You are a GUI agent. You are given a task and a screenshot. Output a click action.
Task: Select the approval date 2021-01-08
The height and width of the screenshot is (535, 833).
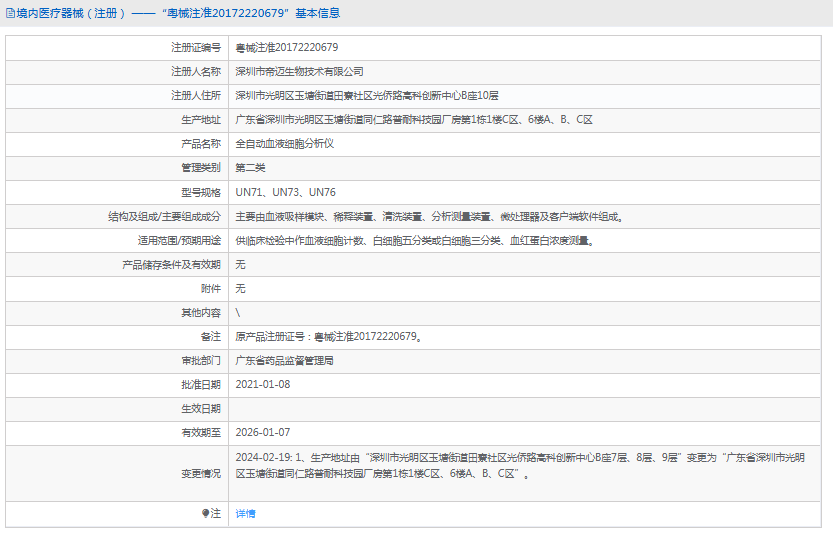(x=263, y=385)
